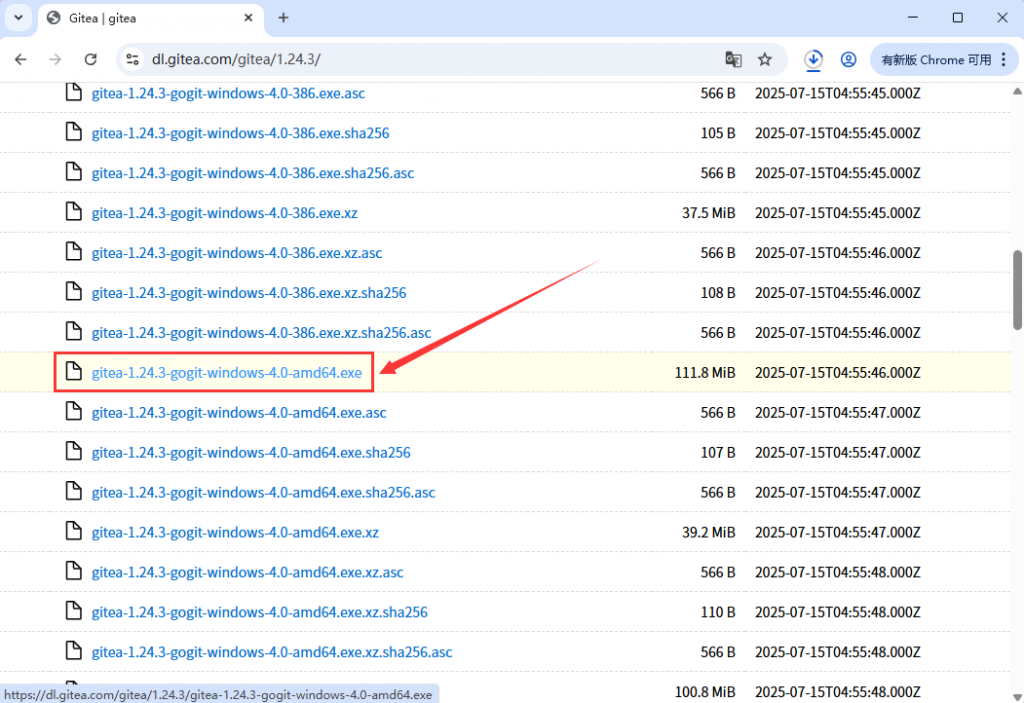Click file icon beside amd64.exe.xz entry
This screenshot has width=1024, height=703.
73,532
